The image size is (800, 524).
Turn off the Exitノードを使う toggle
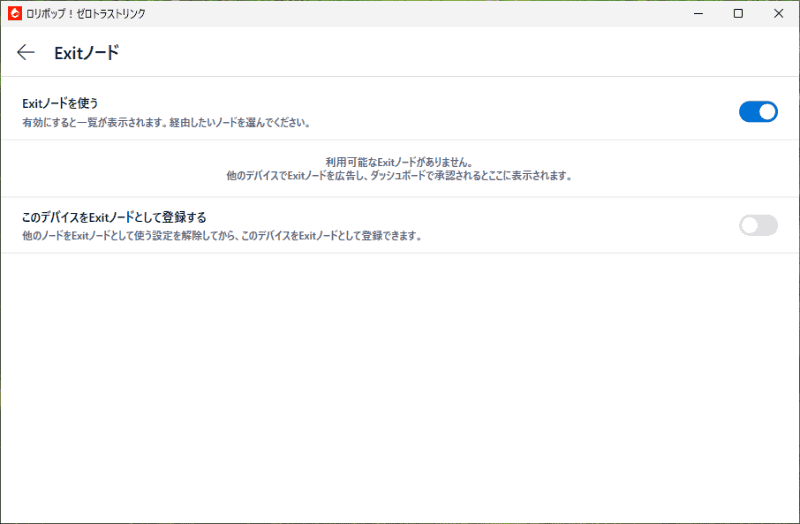pyautogui.click(x=758, y=112)
